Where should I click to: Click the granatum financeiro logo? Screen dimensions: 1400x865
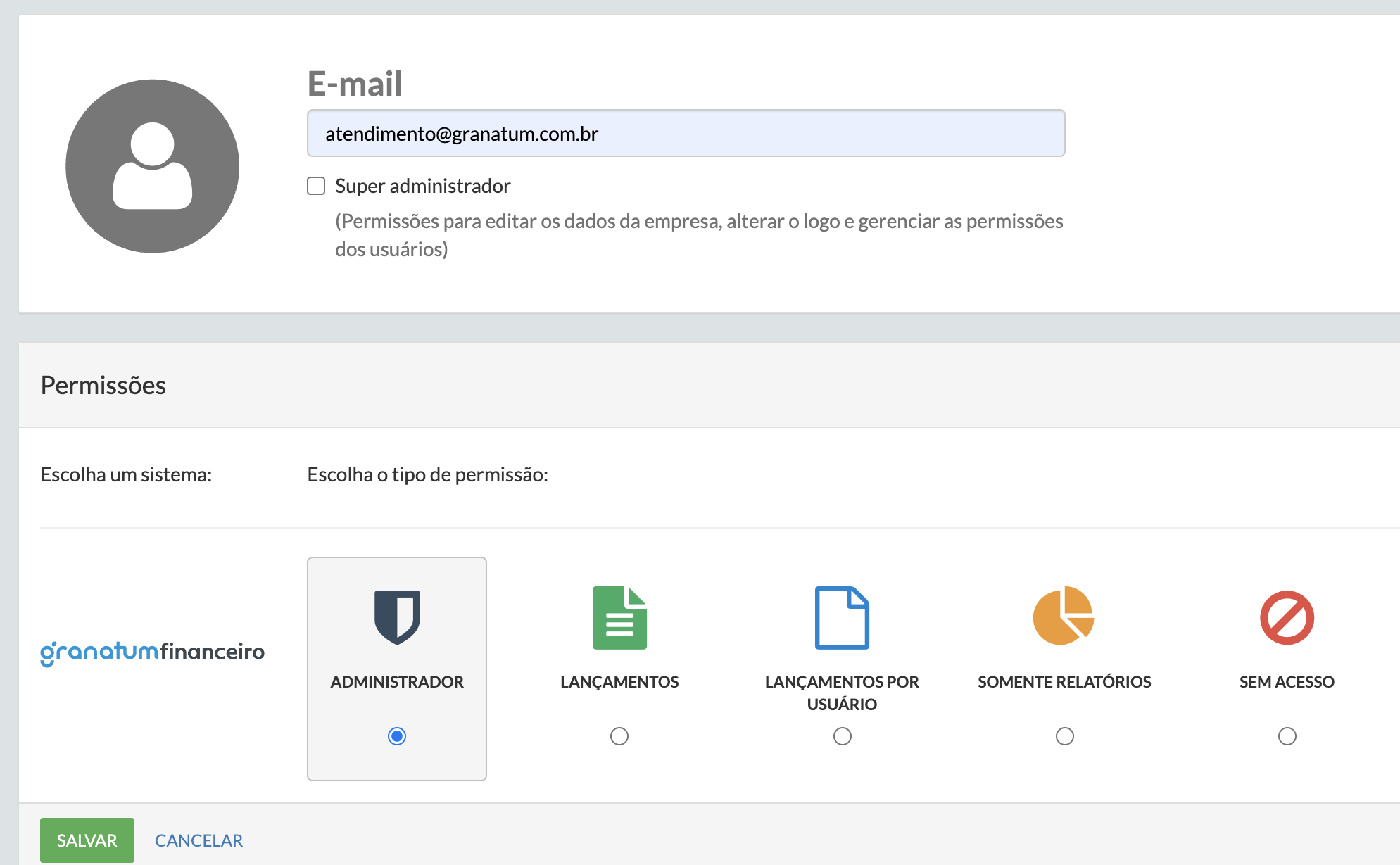[153, 652]
